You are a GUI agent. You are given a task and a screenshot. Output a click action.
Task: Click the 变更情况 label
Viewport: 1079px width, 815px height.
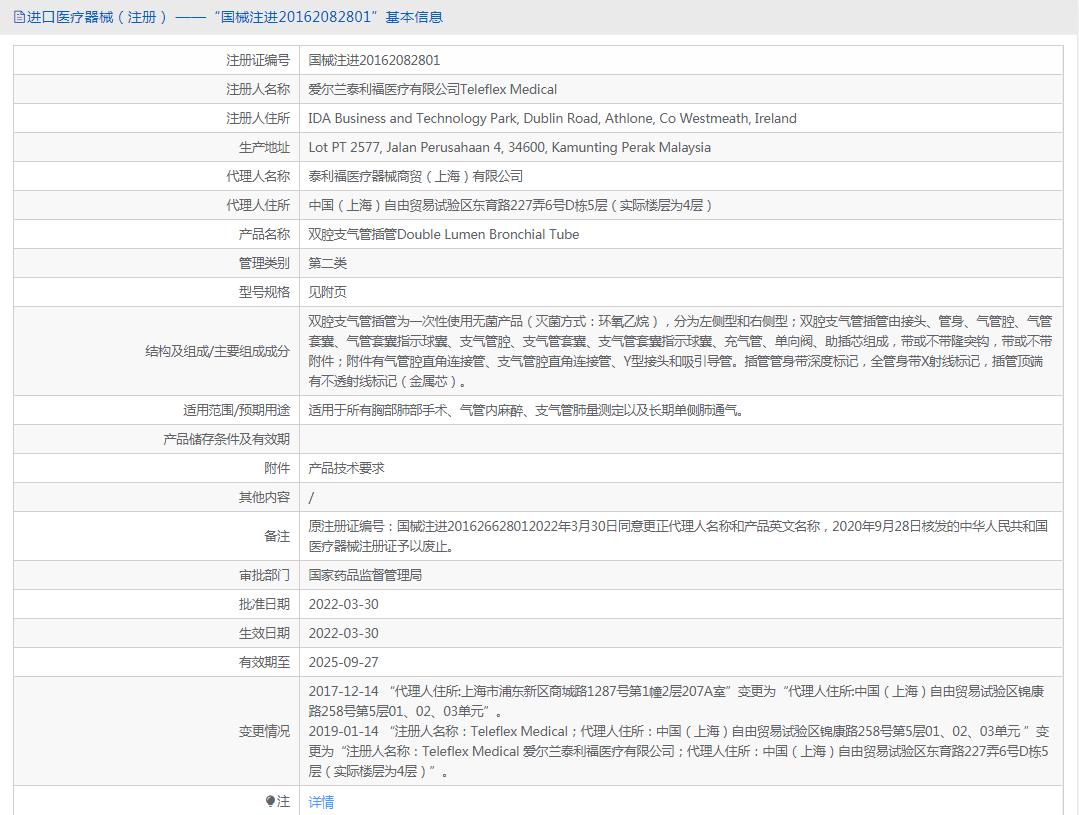point(264,731)
